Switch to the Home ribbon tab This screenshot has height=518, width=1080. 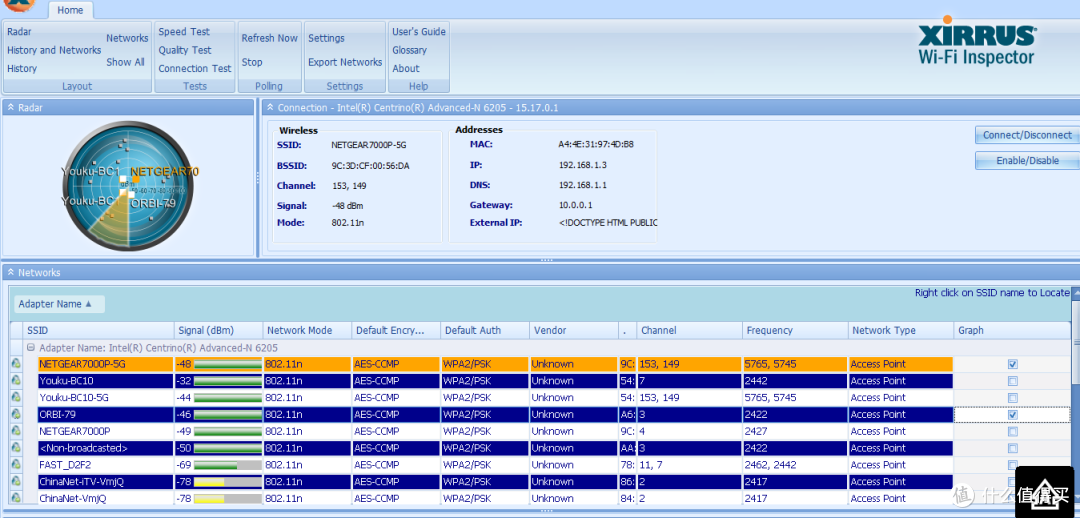70,10
